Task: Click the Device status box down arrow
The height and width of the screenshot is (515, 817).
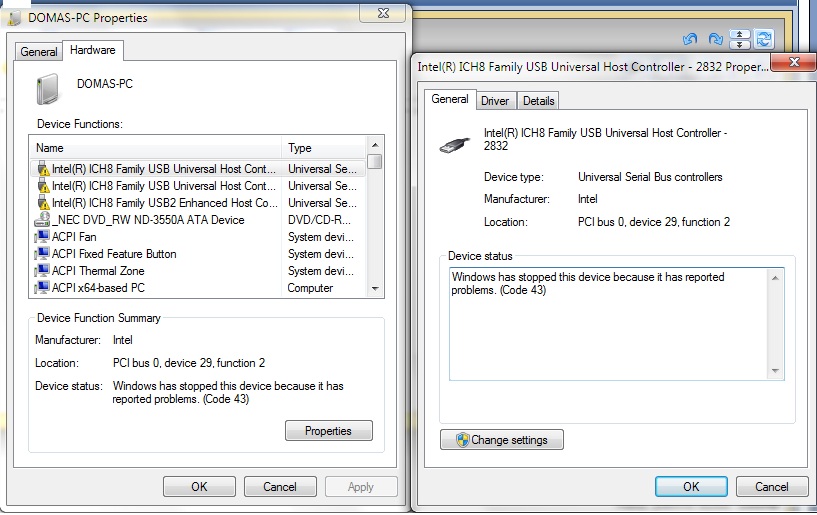Action: point(775,371)
